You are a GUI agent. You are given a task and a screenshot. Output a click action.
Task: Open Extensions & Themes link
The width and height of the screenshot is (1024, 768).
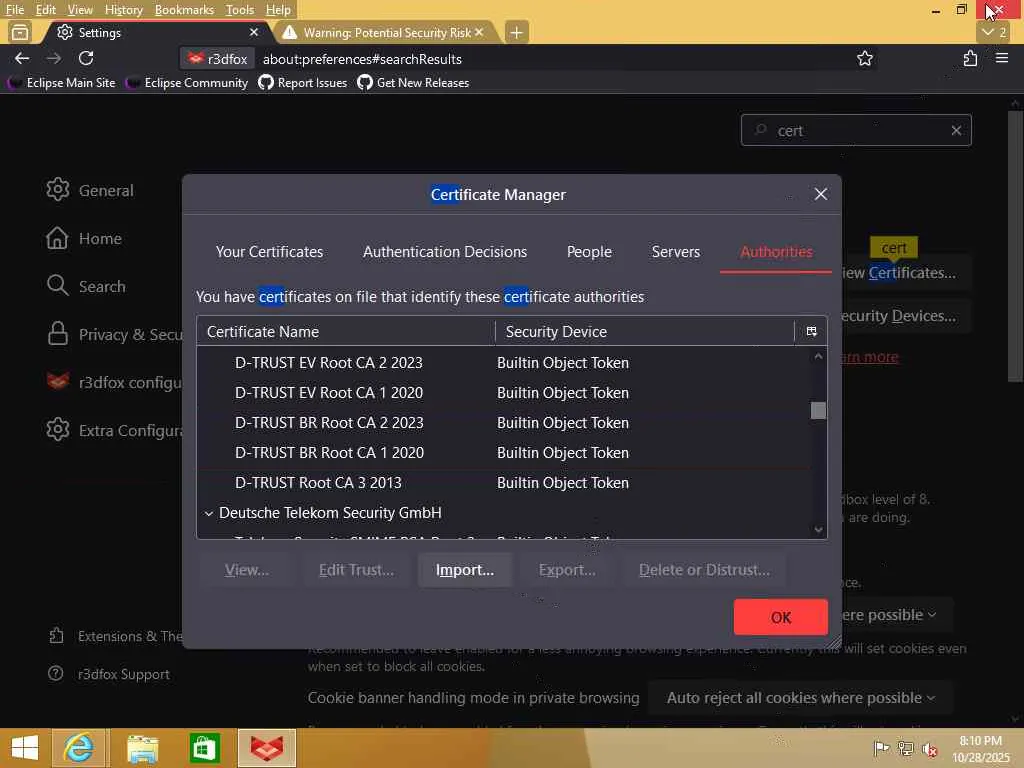click(x=114, y=636)
